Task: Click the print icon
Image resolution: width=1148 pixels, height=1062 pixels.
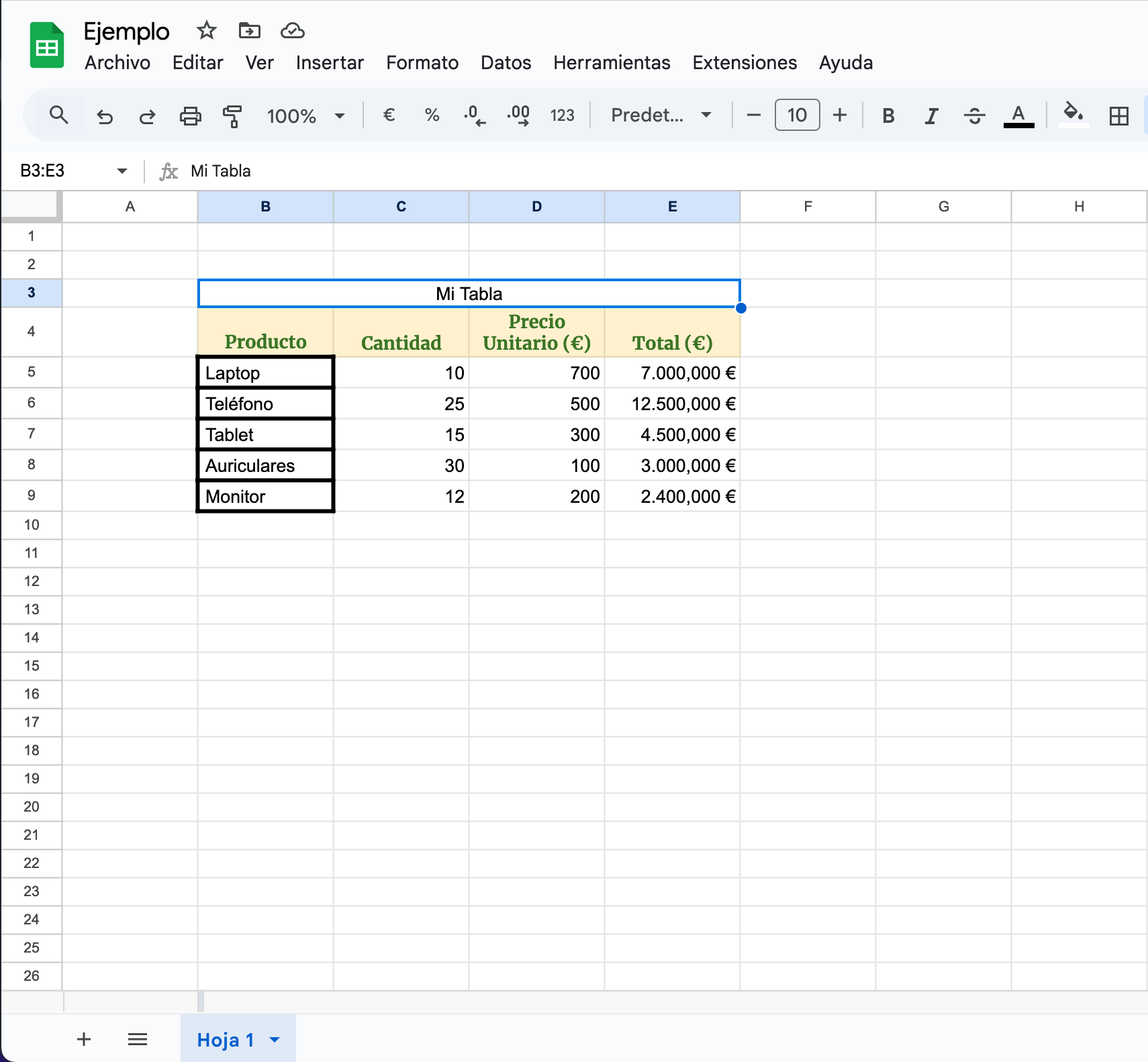Action: tap(190, 116)
